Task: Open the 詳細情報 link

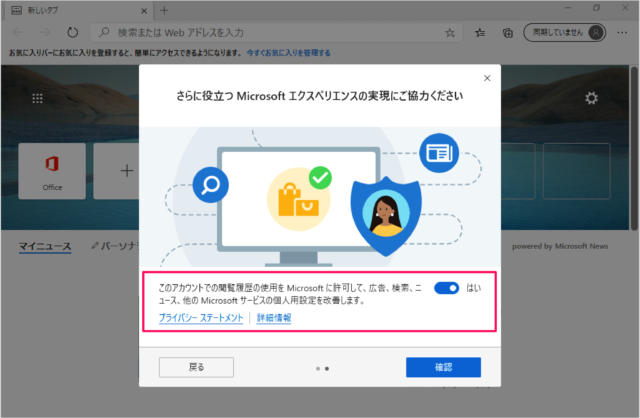Action: click(274, 318)
